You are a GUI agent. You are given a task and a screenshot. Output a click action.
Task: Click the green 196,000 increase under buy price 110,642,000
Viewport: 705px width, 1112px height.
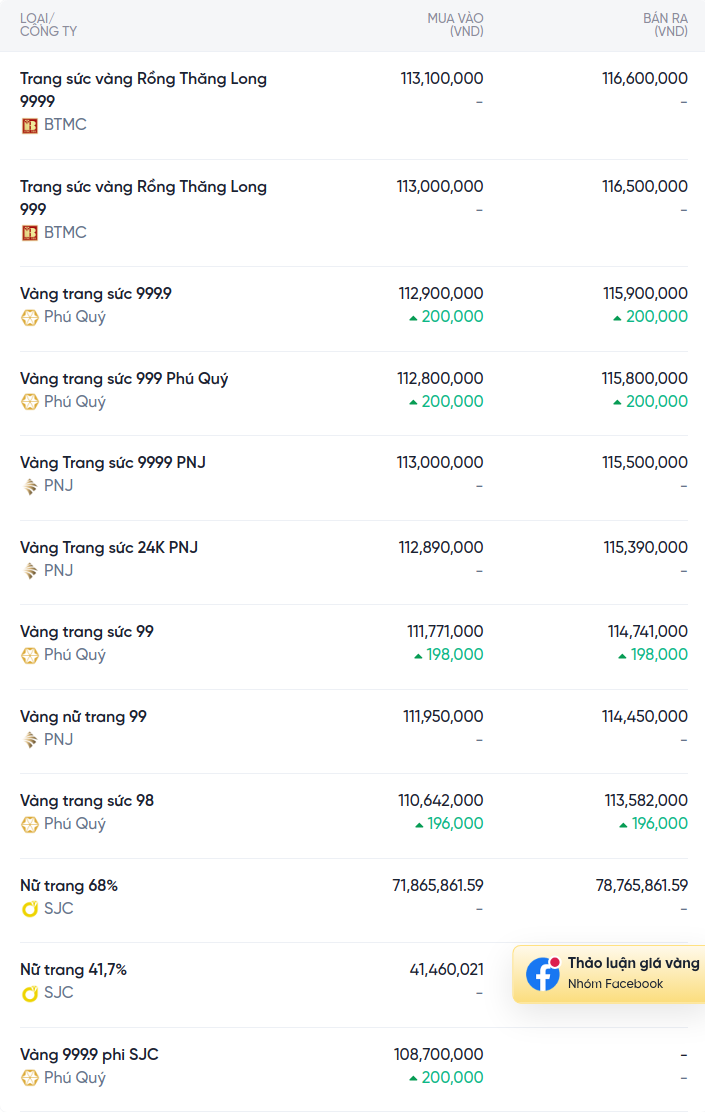click(x=449, y=823)
